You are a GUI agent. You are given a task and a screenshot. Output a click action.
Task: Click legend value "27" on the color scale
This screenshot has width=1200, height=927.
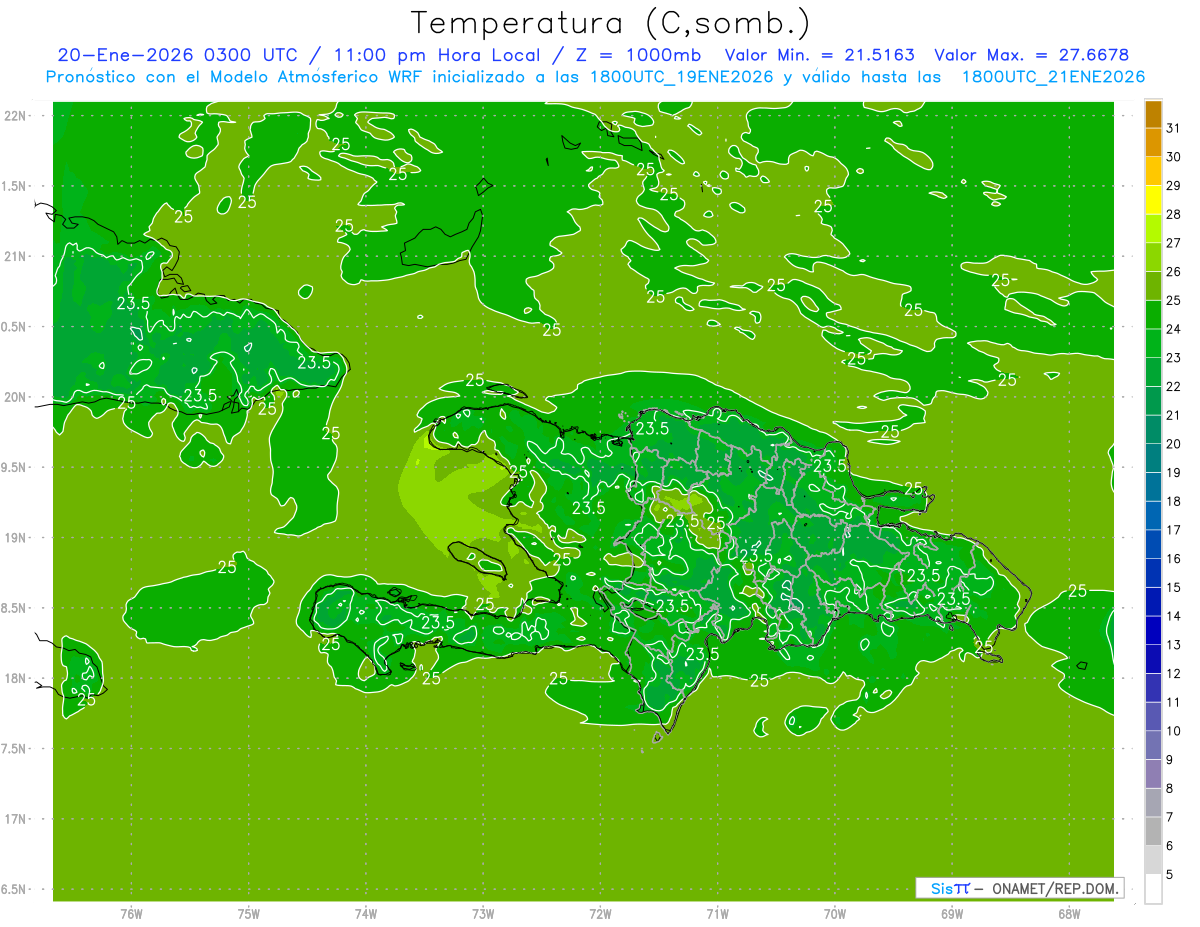coord(1174,243)
